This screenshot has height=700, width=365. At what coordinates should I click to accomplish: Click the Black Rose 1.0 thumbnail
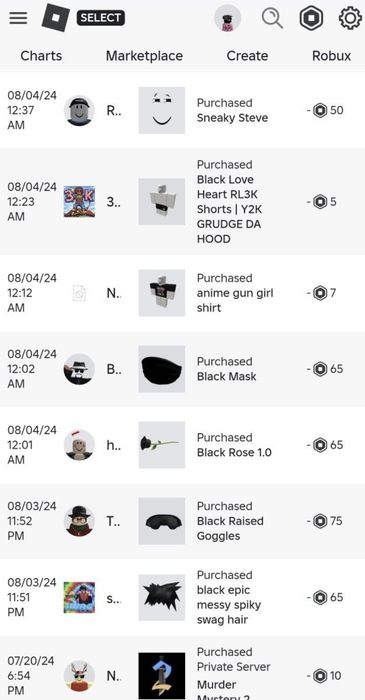[x=162, y=445]
